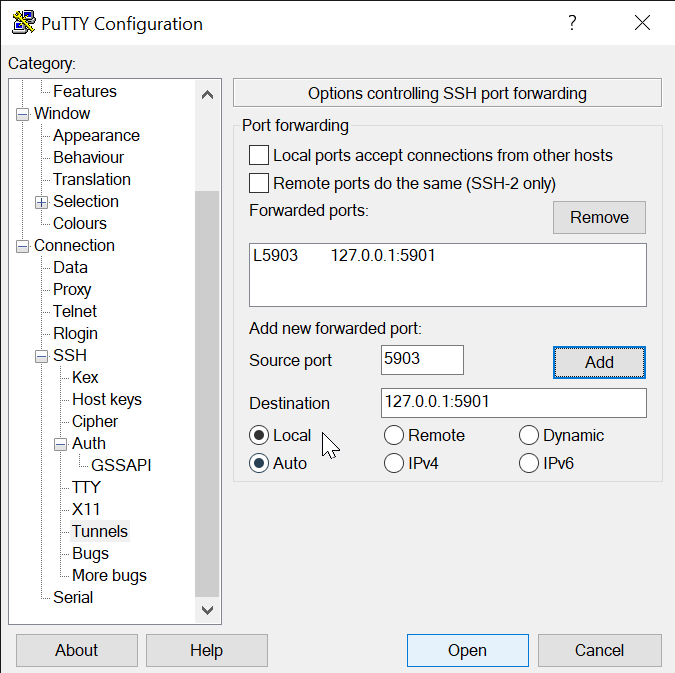Screen dimensions: 675x673
Task: Click the Open button
Action: pos(468,650)
